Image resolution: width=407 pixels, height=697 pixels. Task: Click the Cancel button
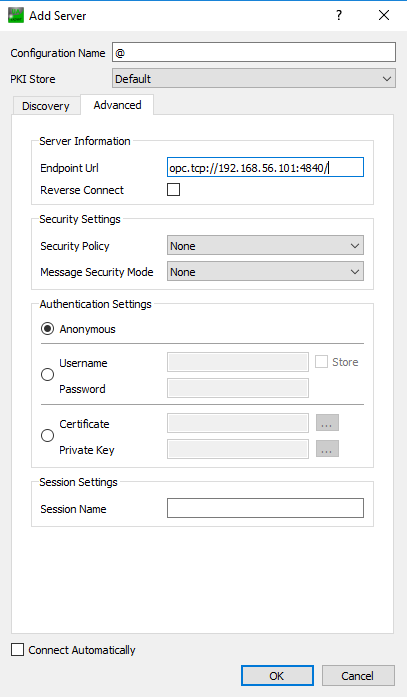pyautogui.click(x=358, y=676)
